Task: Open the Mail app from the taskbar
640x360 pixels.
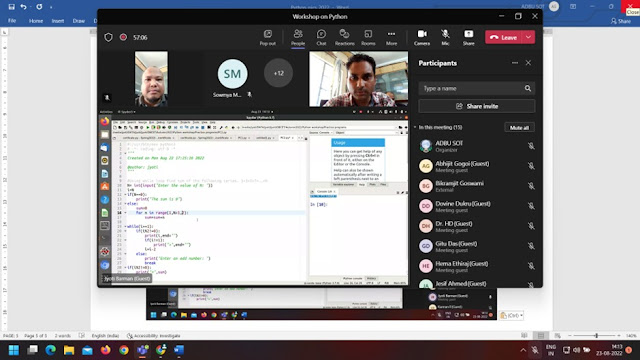Action: click(x=87, y=350)
